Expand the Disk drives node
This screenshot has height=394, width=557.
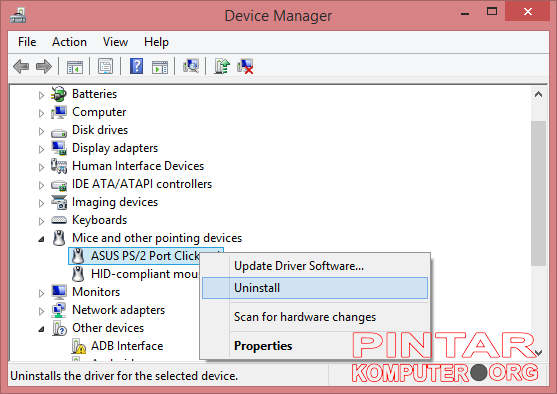click(41, 131)
